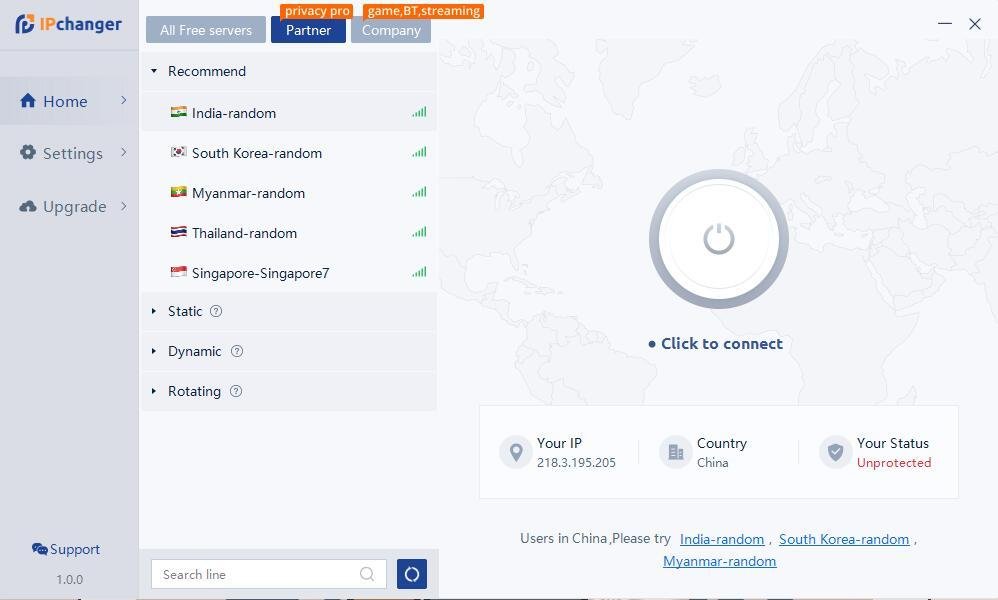Click the location pin icon beside Your IP

(516, 452)
